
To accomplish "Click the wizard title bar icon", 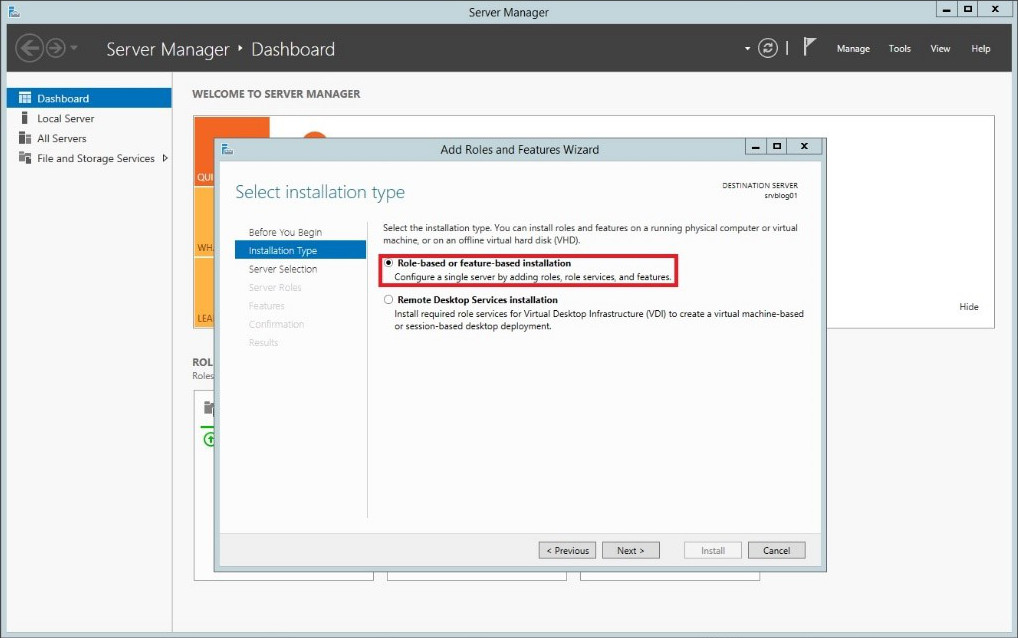I will coord(227,149).
